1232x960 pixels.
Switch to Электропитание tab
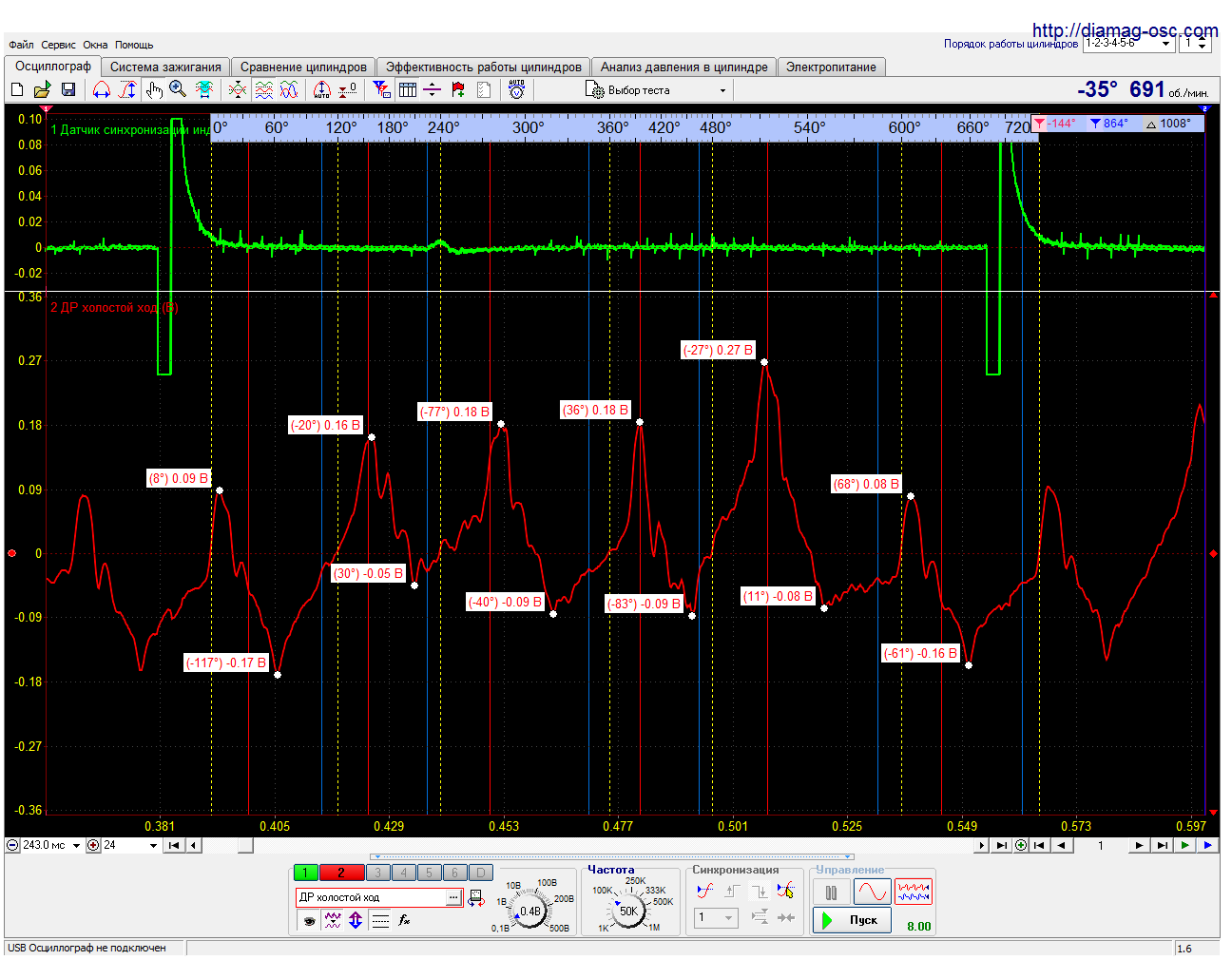click(831, 67)
